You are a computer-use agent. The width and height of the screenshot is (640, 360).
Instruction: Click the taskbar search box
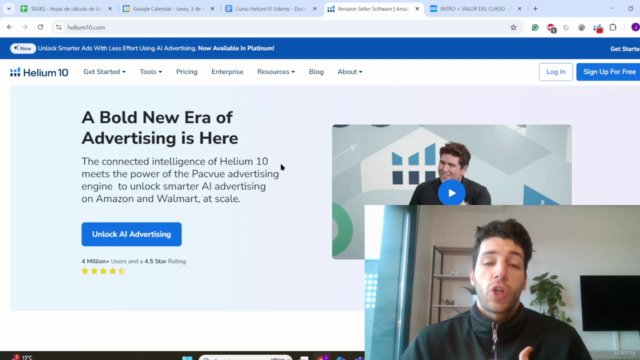coord(245,358)
